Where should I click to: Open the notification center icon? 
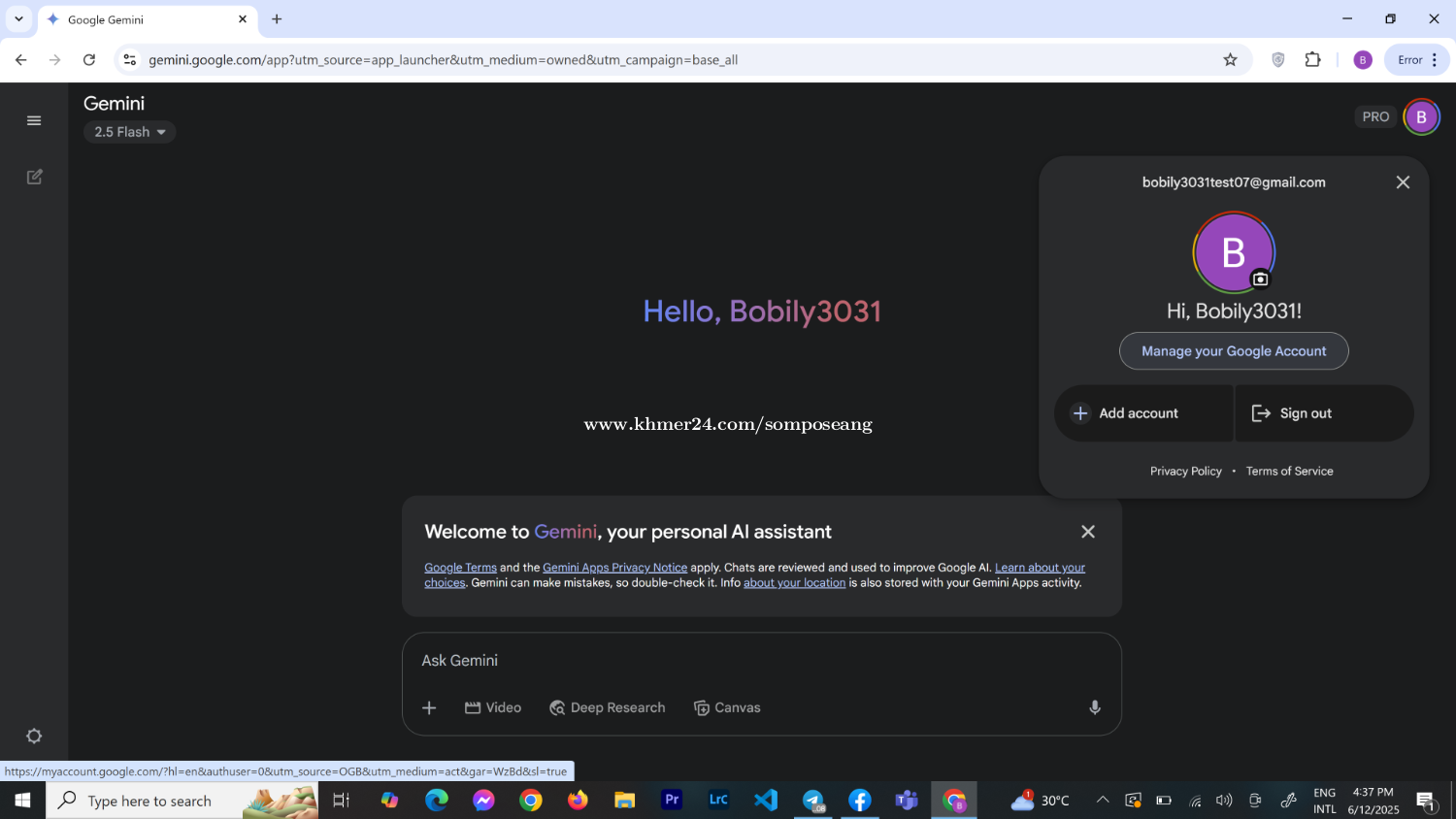click(1426, 801)
